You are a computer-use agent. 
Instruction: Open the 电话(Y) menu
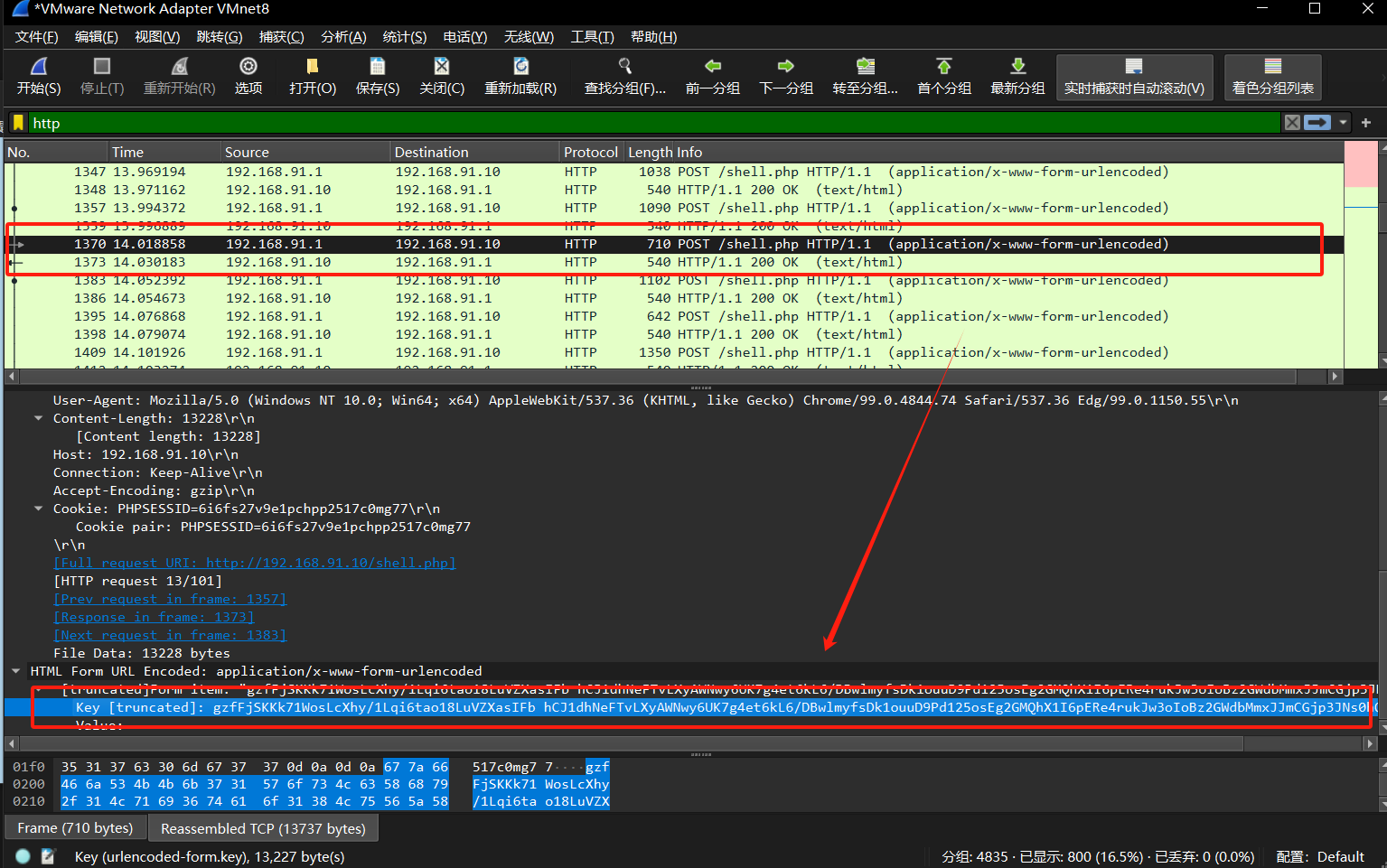[465, 37]
